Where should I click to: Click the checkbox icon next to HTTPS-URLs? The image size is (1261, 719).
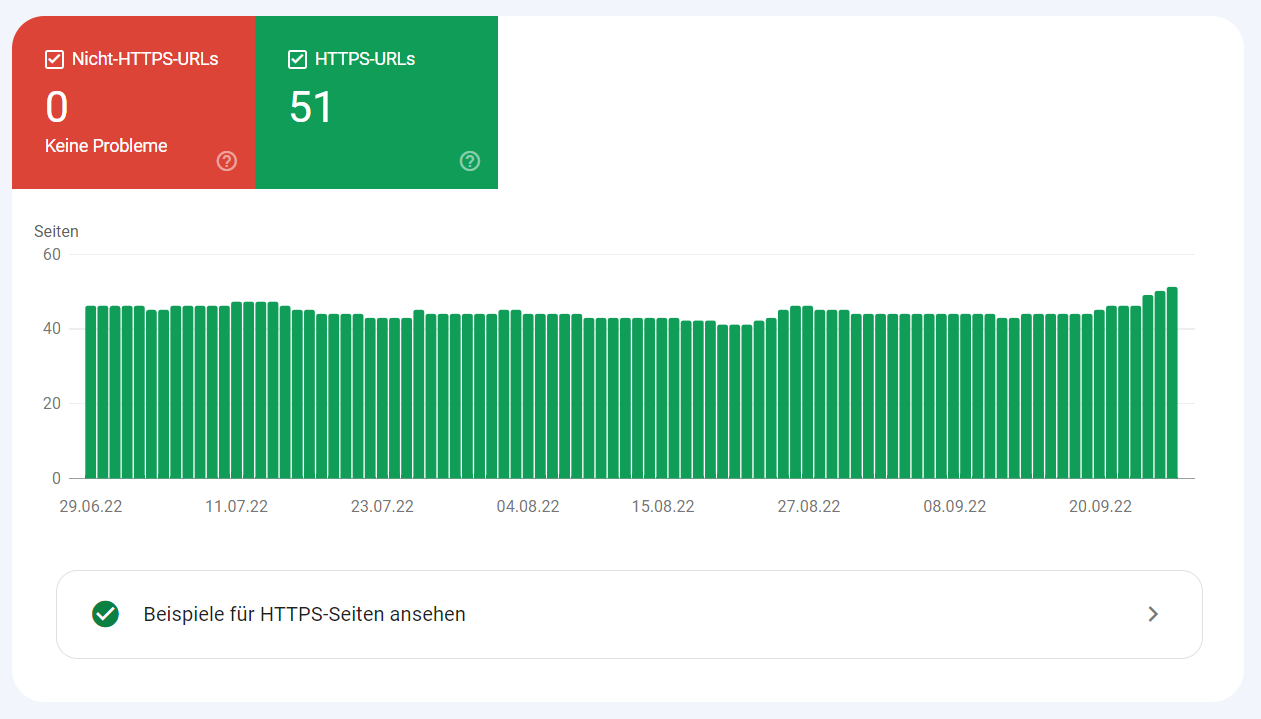[x=297, y=59]
